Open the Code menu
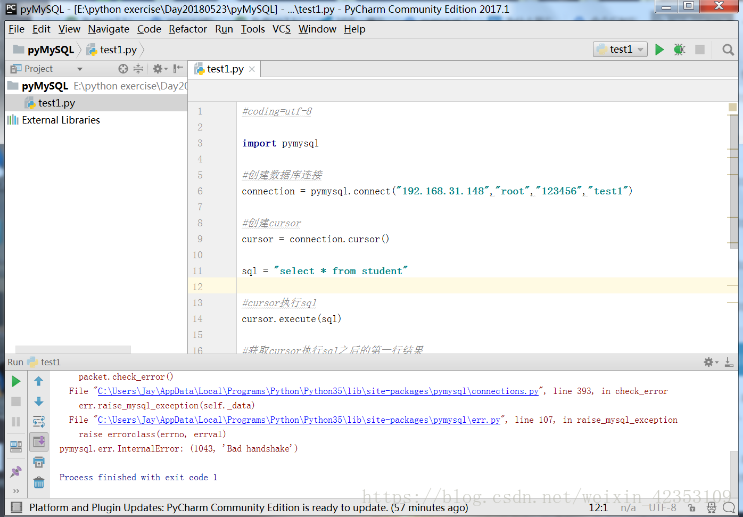This screenshot has width=743, height=517. click(x=149, y=29)
